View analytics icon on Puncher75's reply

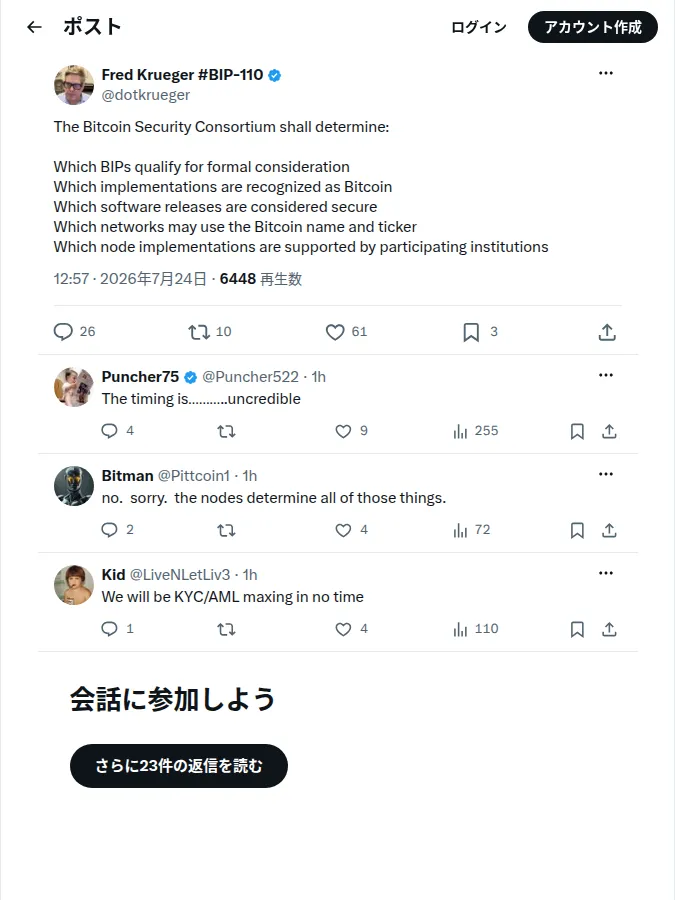[460, 431]
